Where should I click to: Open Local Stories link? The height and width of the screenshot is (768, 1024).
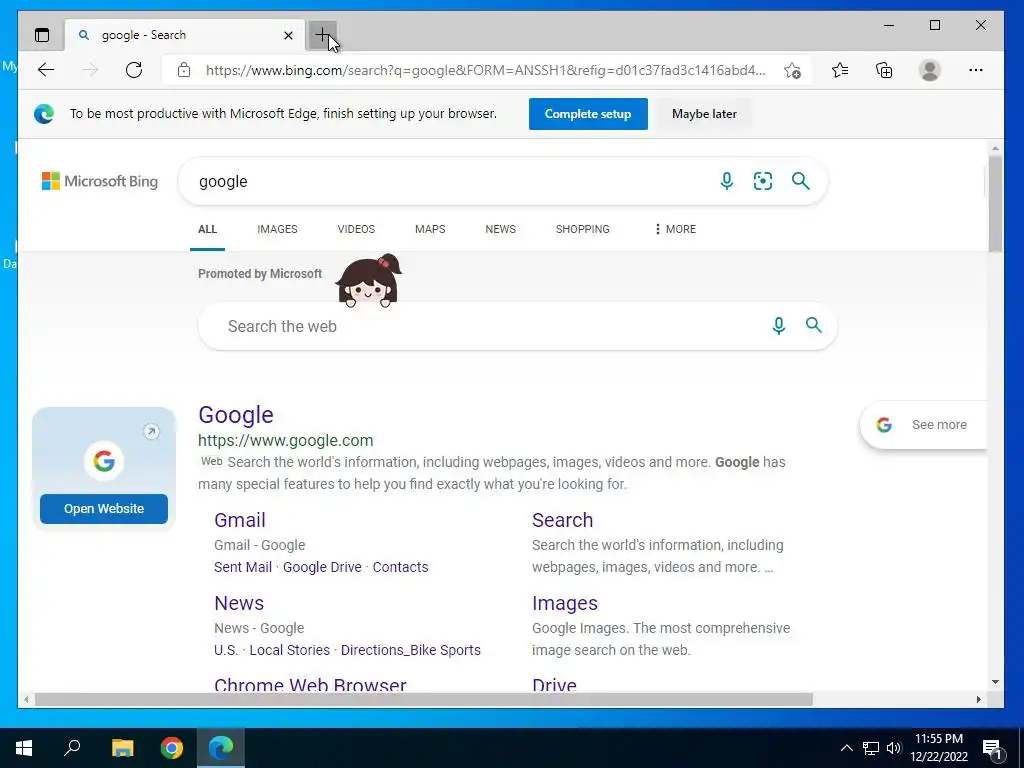pyautogui.click(x=289, y=650)
